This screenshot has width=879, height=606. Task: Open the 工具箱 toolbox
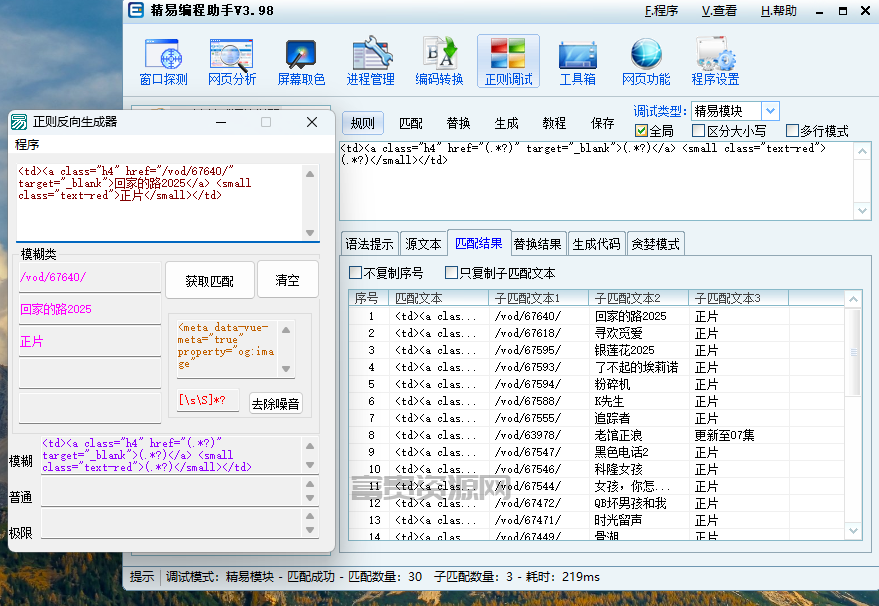click(x=577, y=62)
